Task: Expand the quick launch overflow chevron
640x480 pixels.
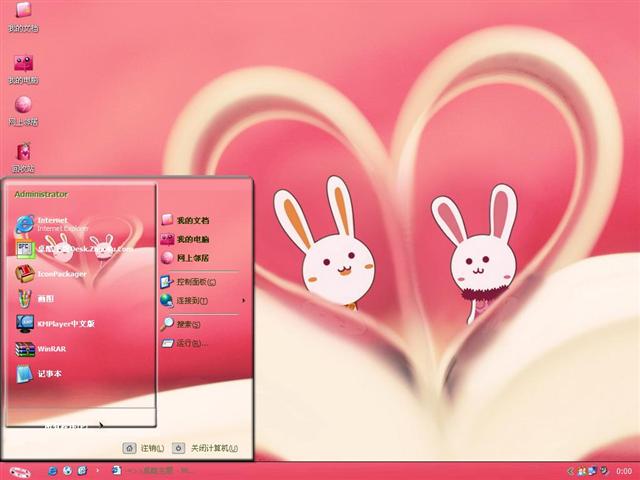Action: click(96, 470)
